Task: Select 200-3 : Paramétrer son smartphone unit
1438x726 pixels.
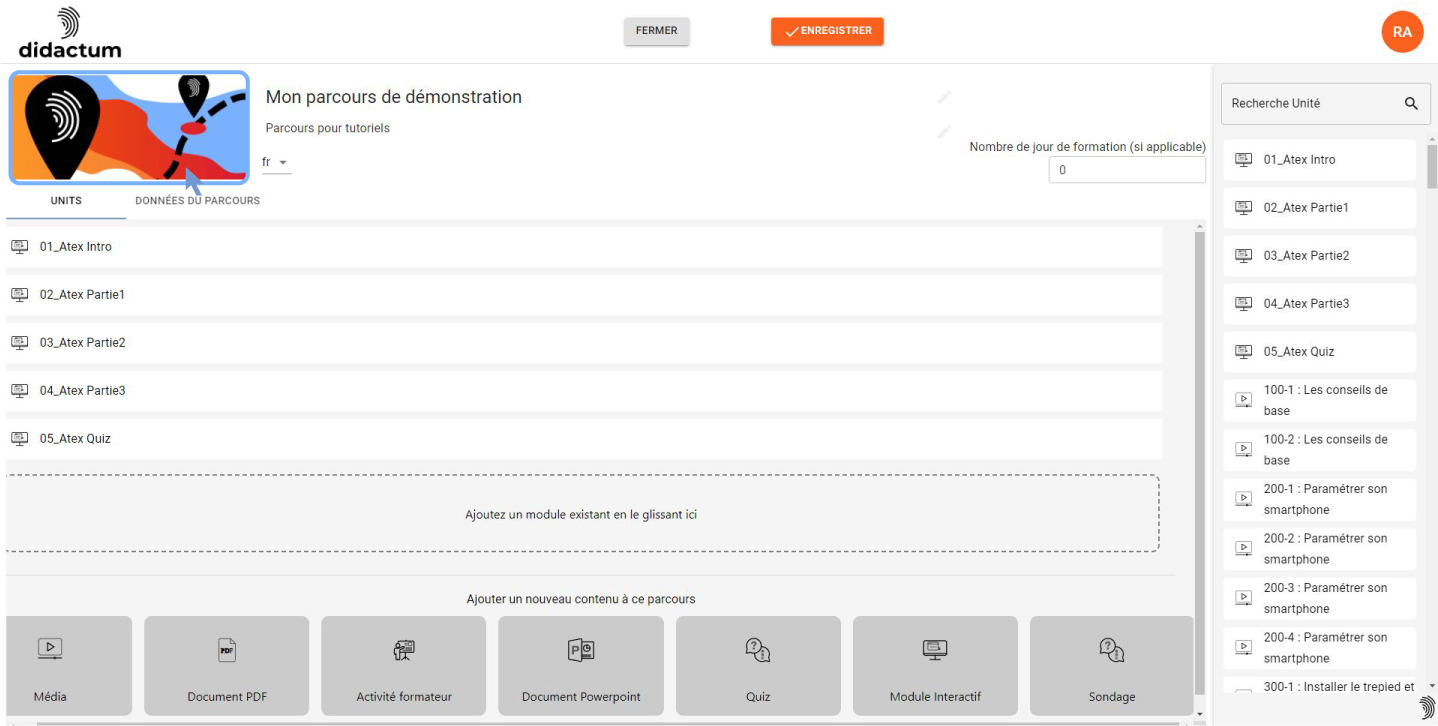Action: pos(1320,598)
